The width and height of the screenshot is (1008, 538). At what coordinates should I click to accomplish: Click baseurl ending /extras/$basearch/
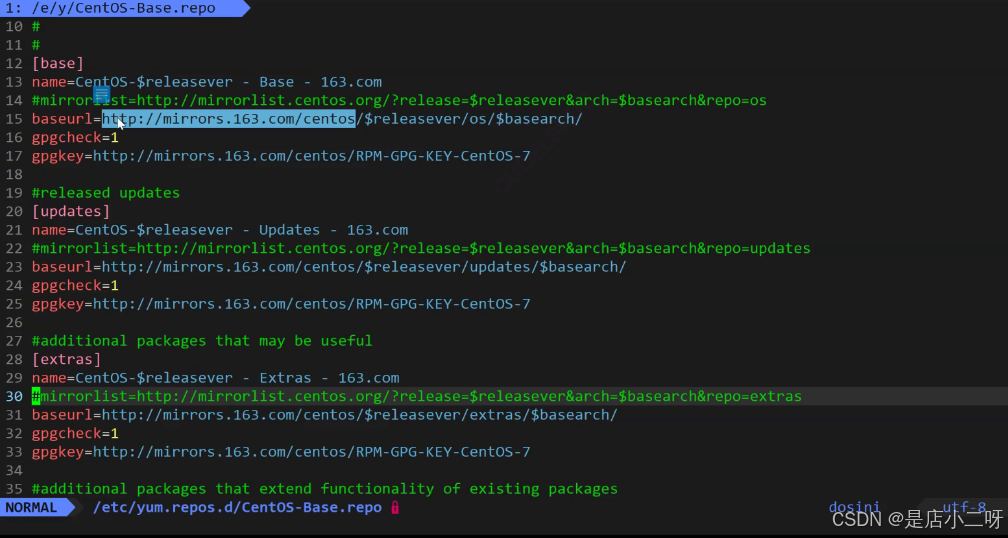(325, 415)
